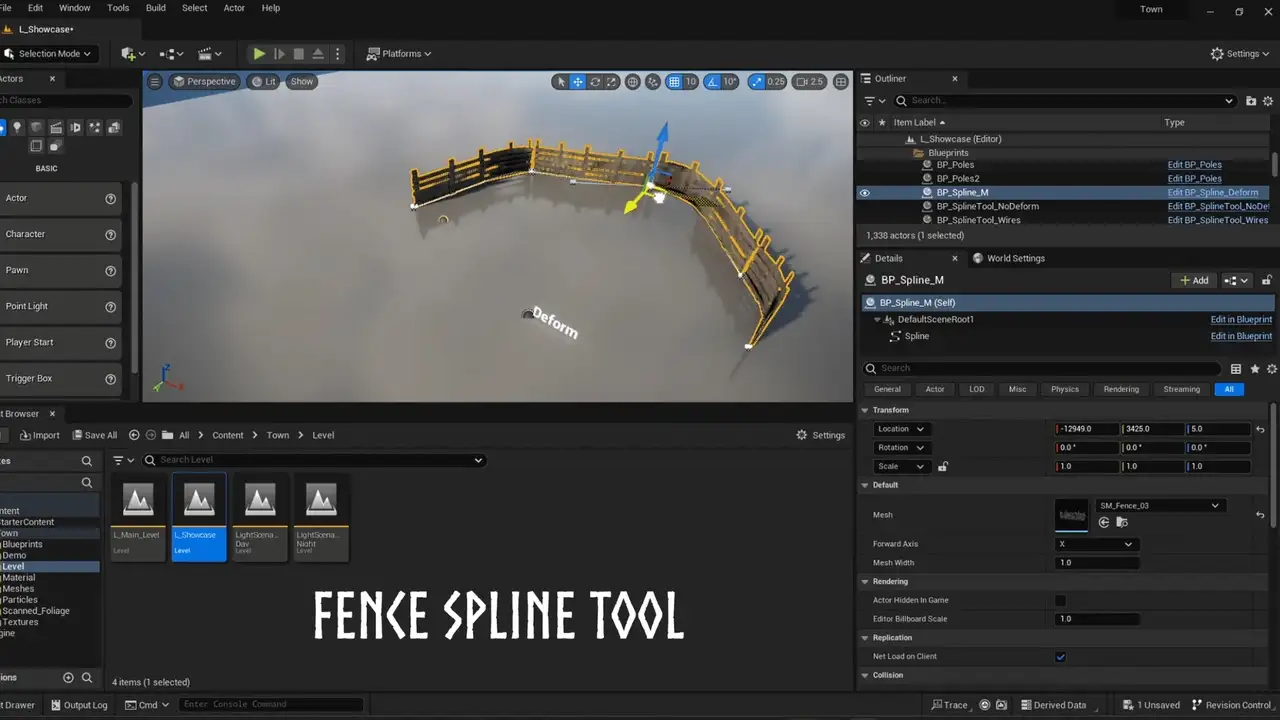Screen dimensions: 1280x720
Task: Toggle visibility eye for BP_Spline_M
Action: pyautogui.click(x=865, y=193)
